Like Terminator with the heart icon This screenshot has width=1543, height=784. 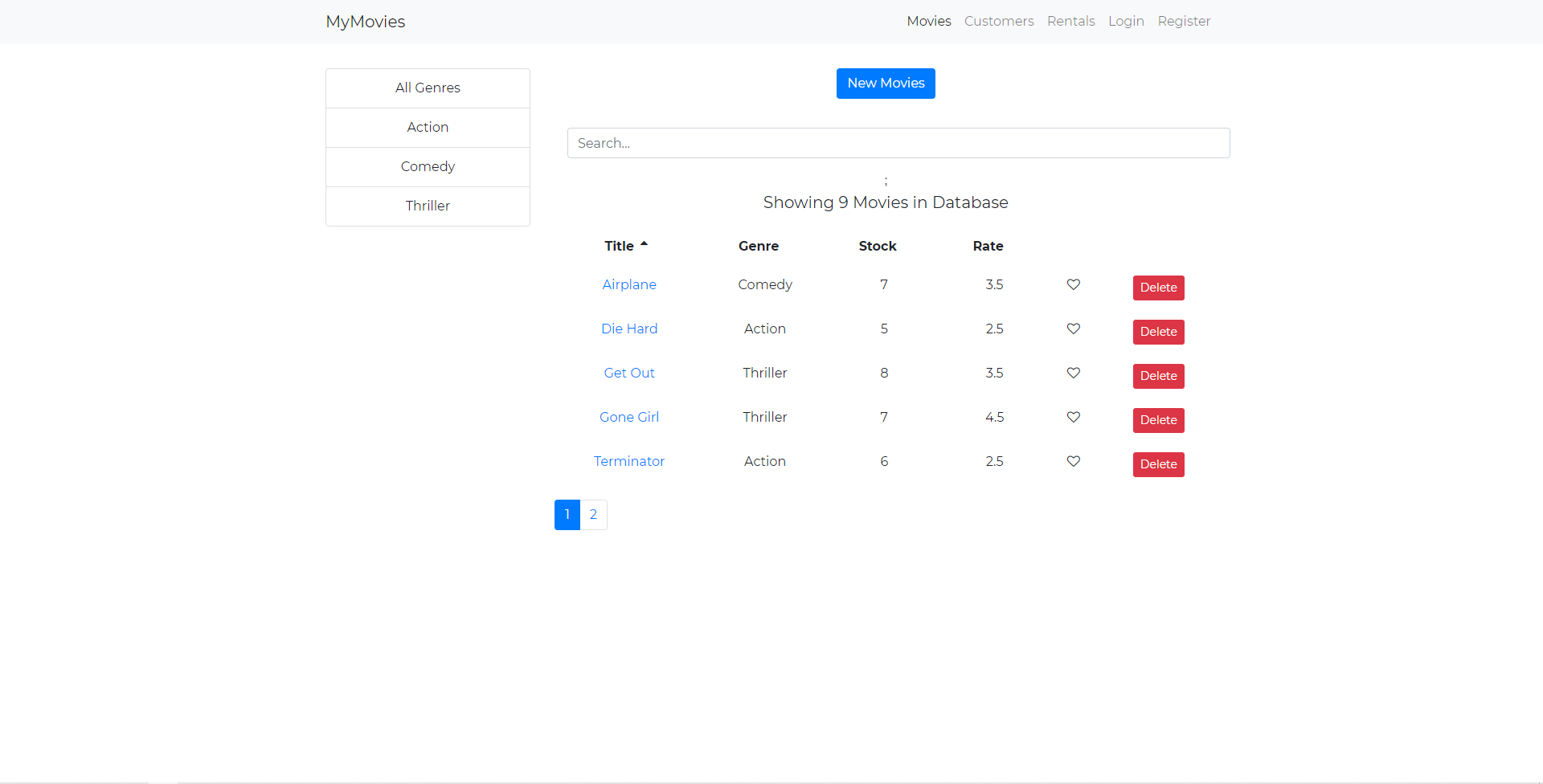[x=1073, y=461]
